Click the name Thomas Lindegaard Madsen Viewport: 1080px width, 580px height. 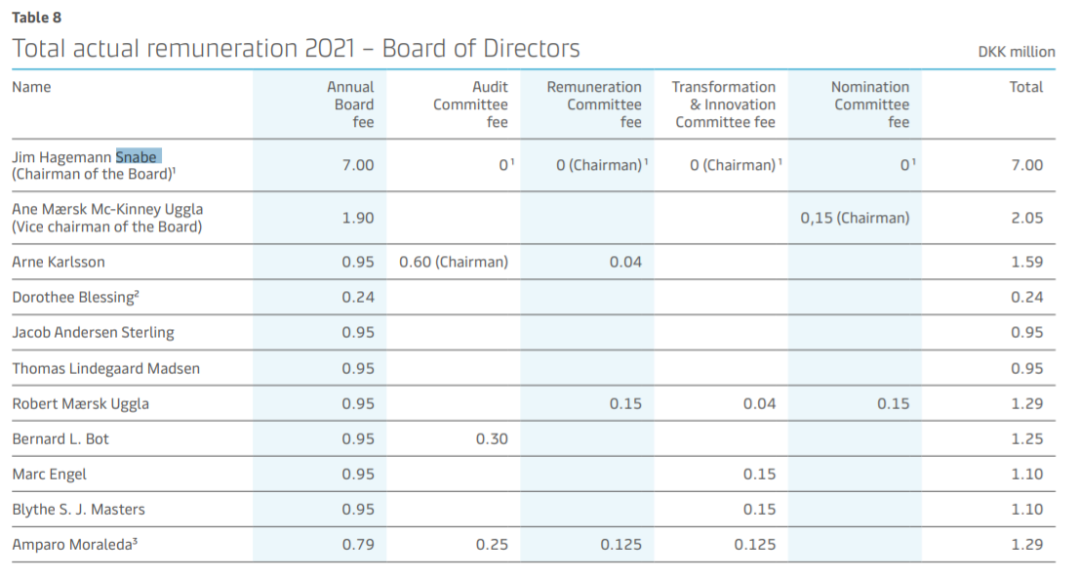[x=106, y=368]
